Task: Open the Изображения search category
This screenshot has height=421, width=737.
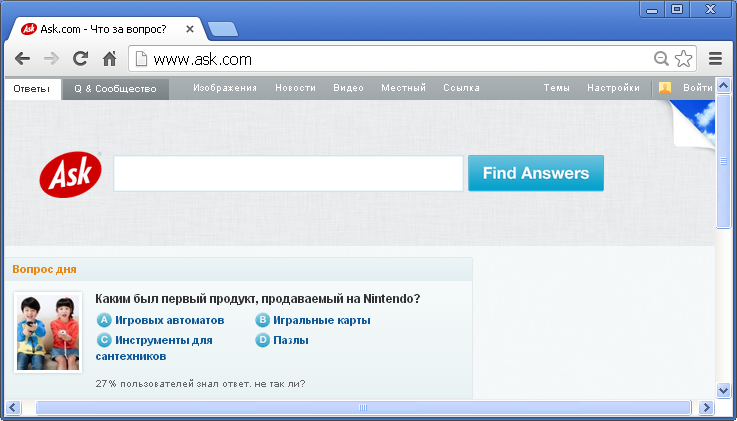Action: click(x=225, y=88)
